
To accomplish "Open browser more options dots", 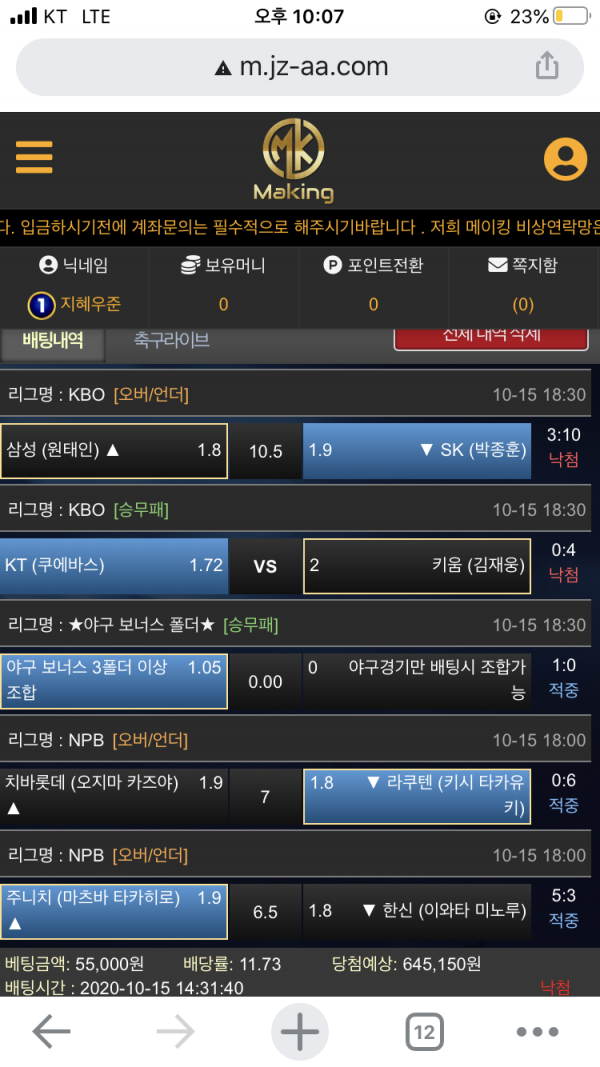I will [x=537, y=1032].
